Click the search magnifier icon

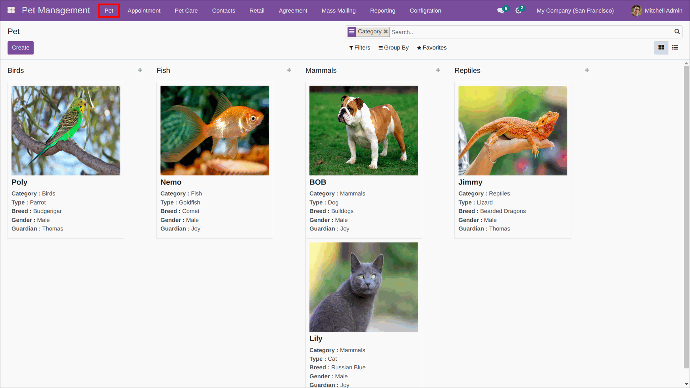click(677, 32)
